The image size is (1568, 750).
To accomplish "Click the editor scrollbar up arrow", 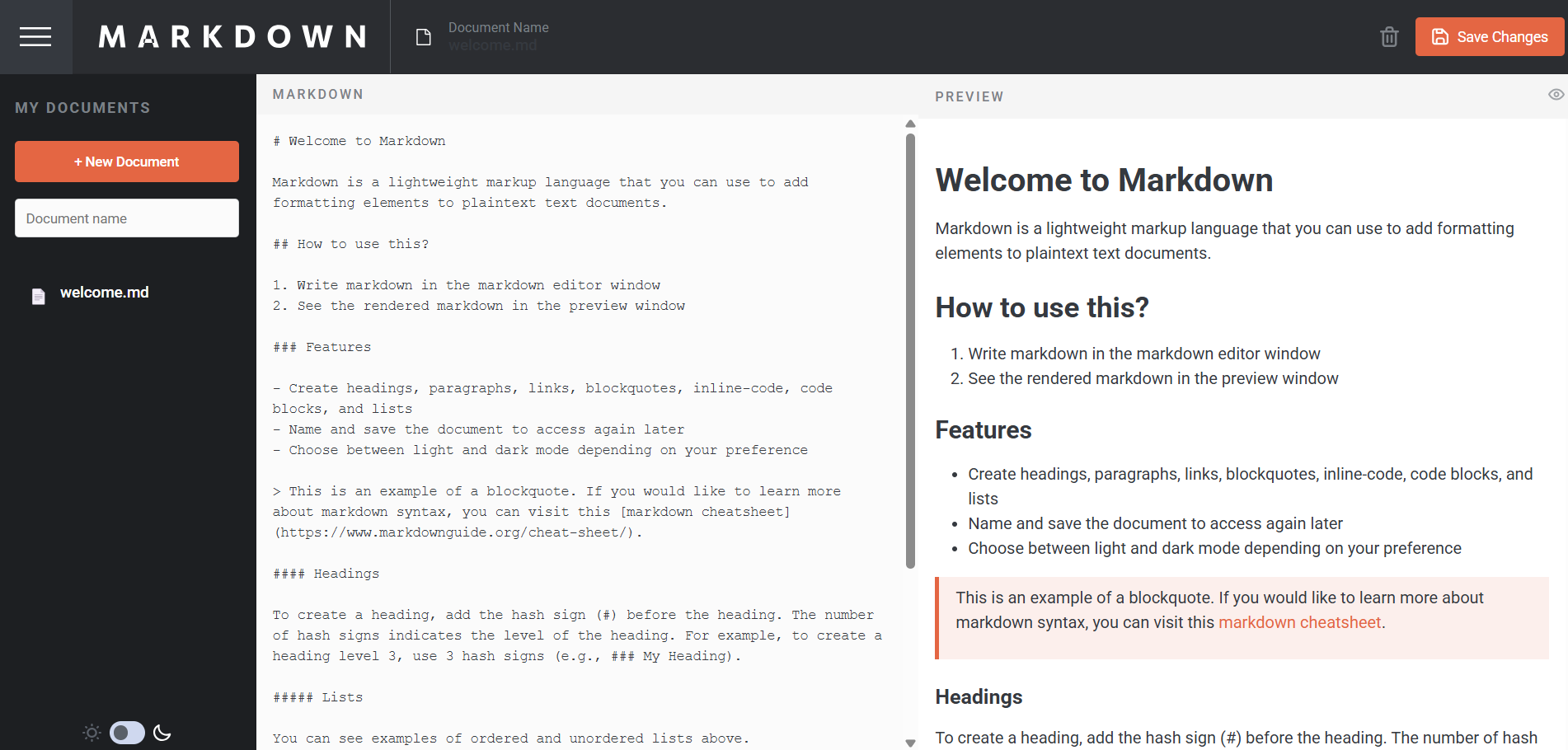I will (x=910, y=124).
